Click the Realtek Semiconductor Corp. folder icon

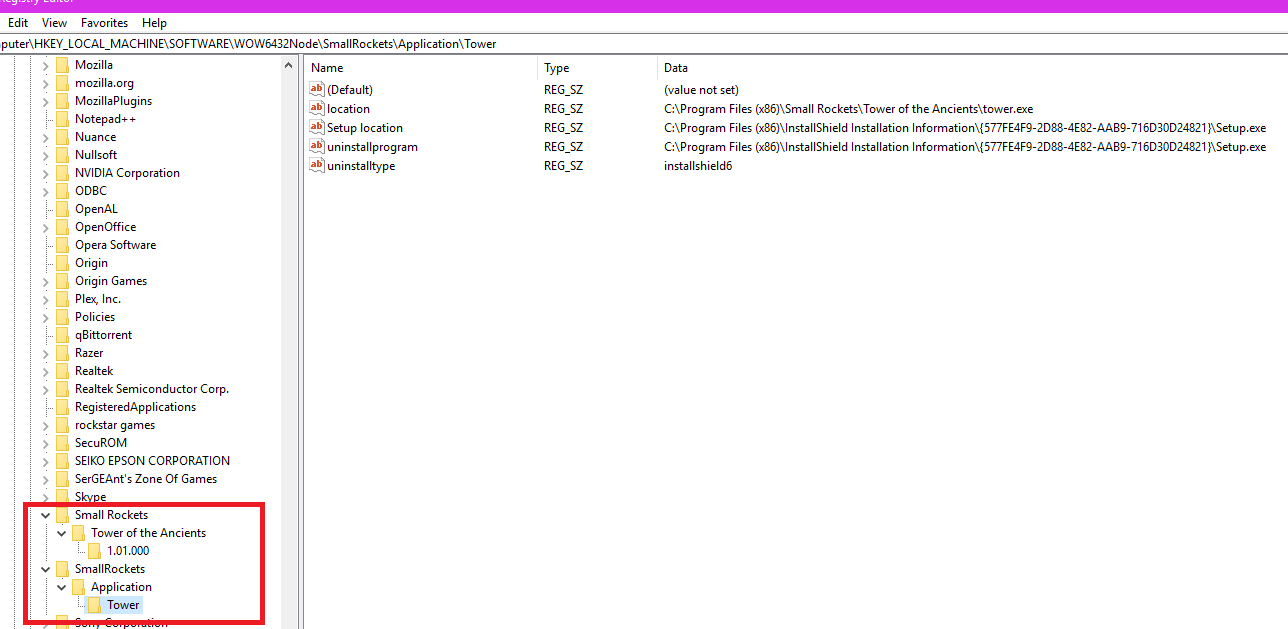click(62, 389)
